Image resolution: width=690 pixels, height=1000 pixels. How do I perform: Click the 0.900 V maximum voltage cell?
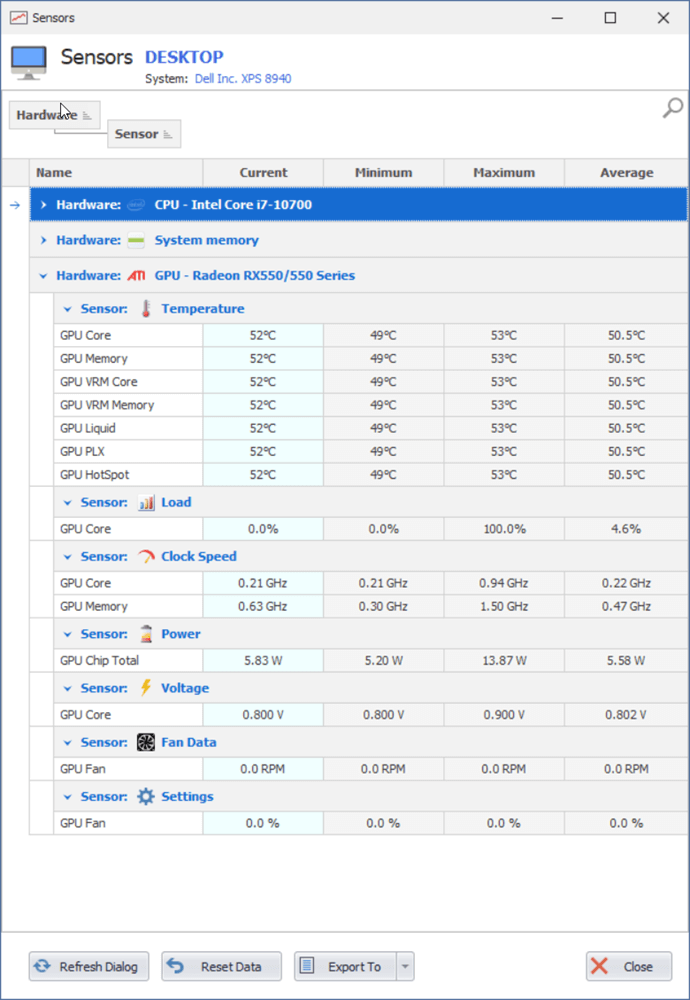pos(504,715)
